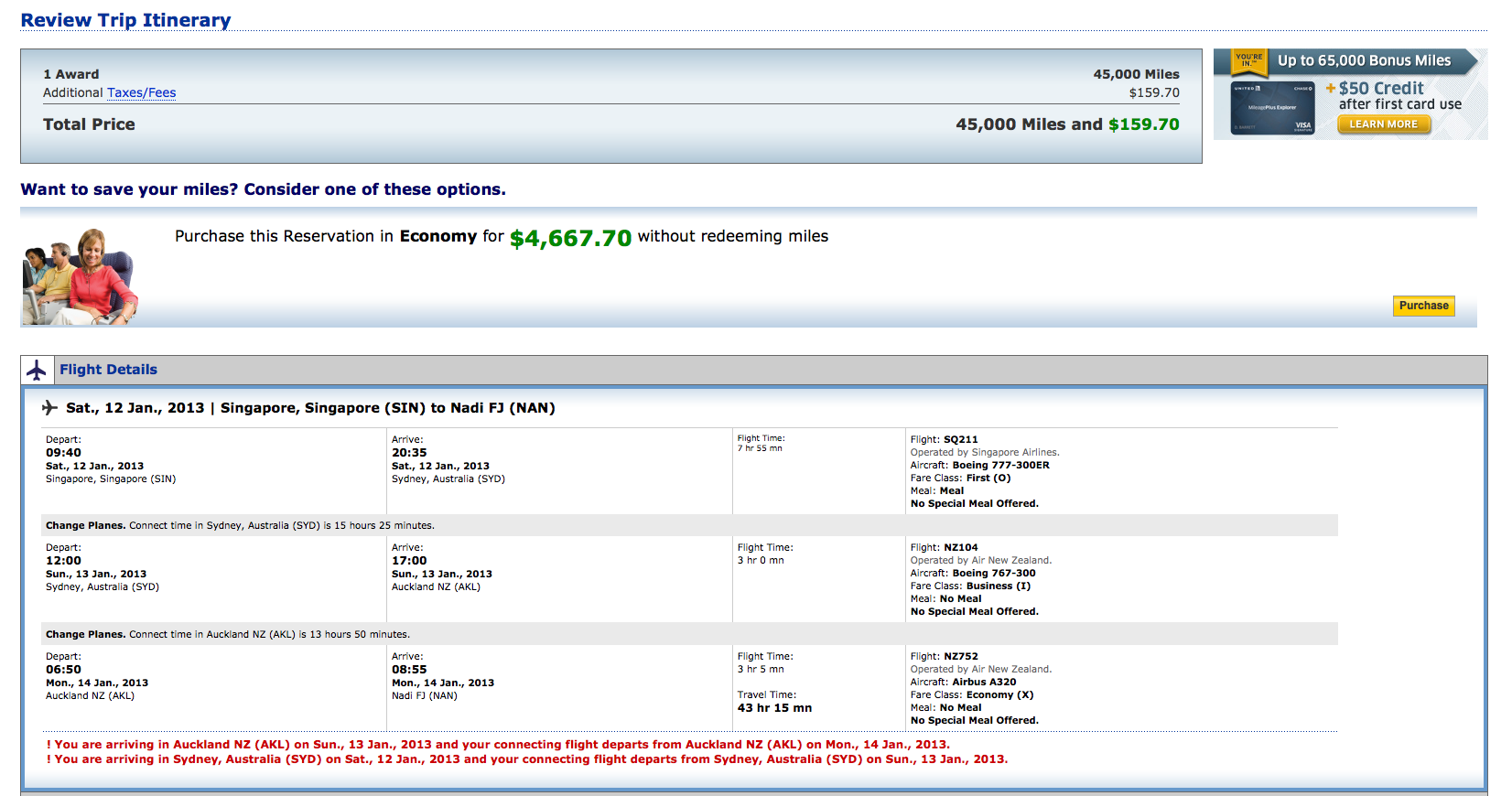
Task: Click the Auckland Change Planes connection row
Action: (228, 634)
